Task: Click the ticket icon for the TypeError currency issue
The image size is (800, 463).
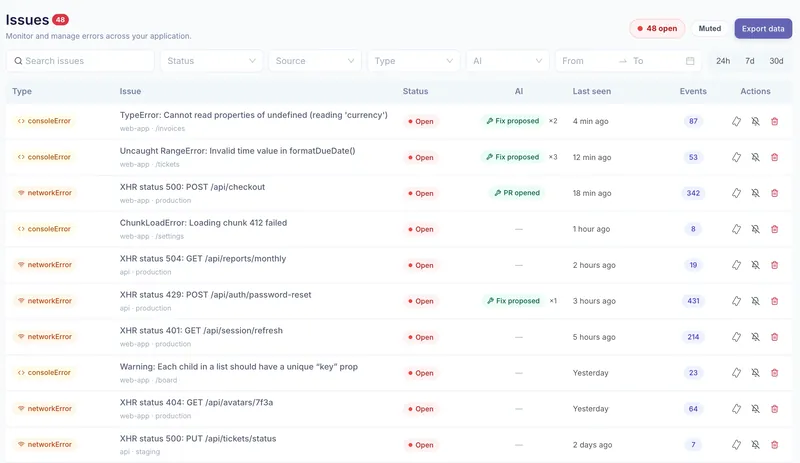Action: tap(736, 121)
